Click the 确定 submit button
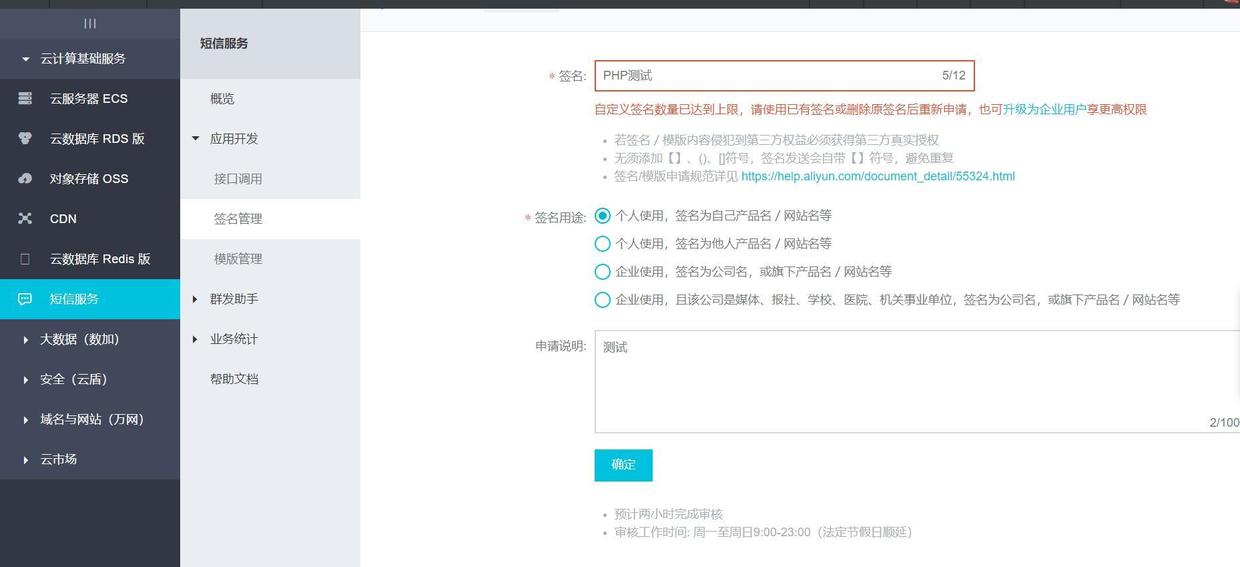 click(623, 465)
